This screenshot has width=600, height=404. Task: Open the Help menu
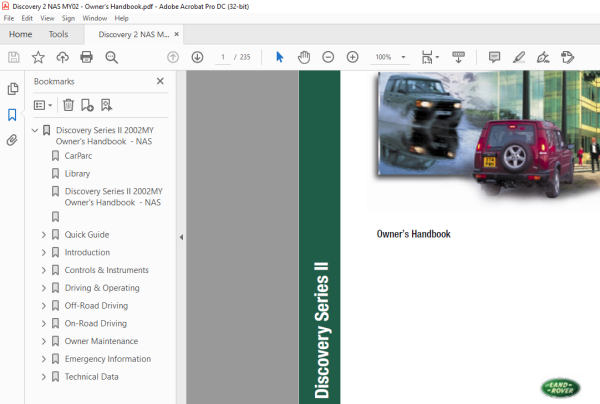pyautogui.click(x=121, y=18)
